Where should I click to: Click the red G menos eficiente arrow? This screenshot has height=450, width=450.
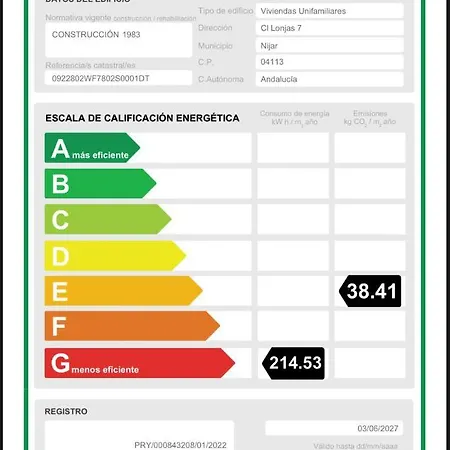point(140,363)
